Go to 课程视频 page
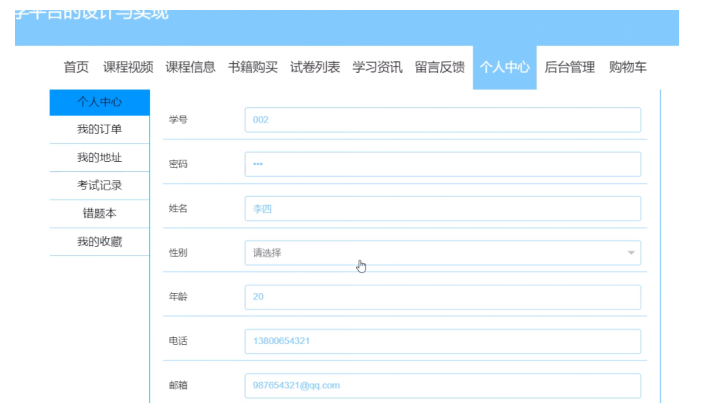Screen dimensions: 702x410 pyautogui.click(x=128, y=67)
